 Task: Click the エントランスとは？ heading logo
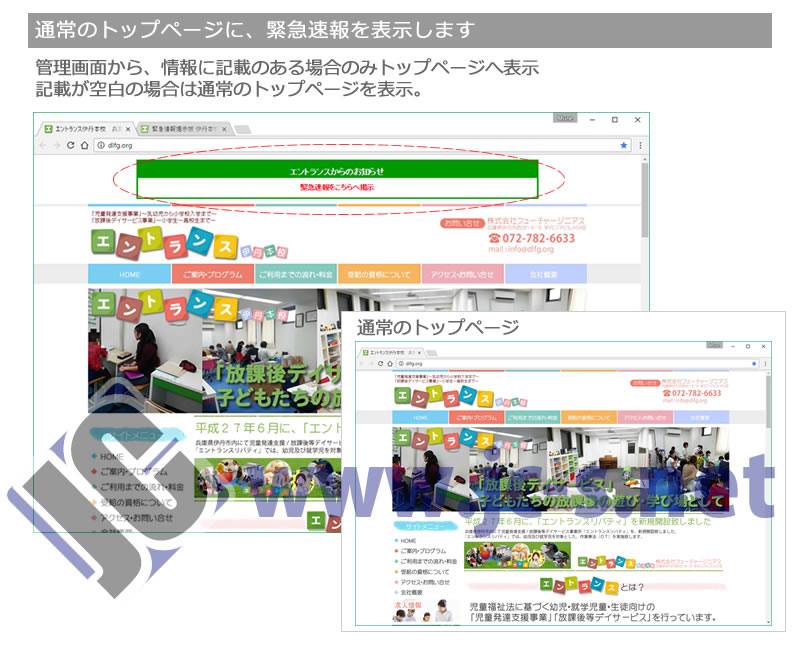592,586
